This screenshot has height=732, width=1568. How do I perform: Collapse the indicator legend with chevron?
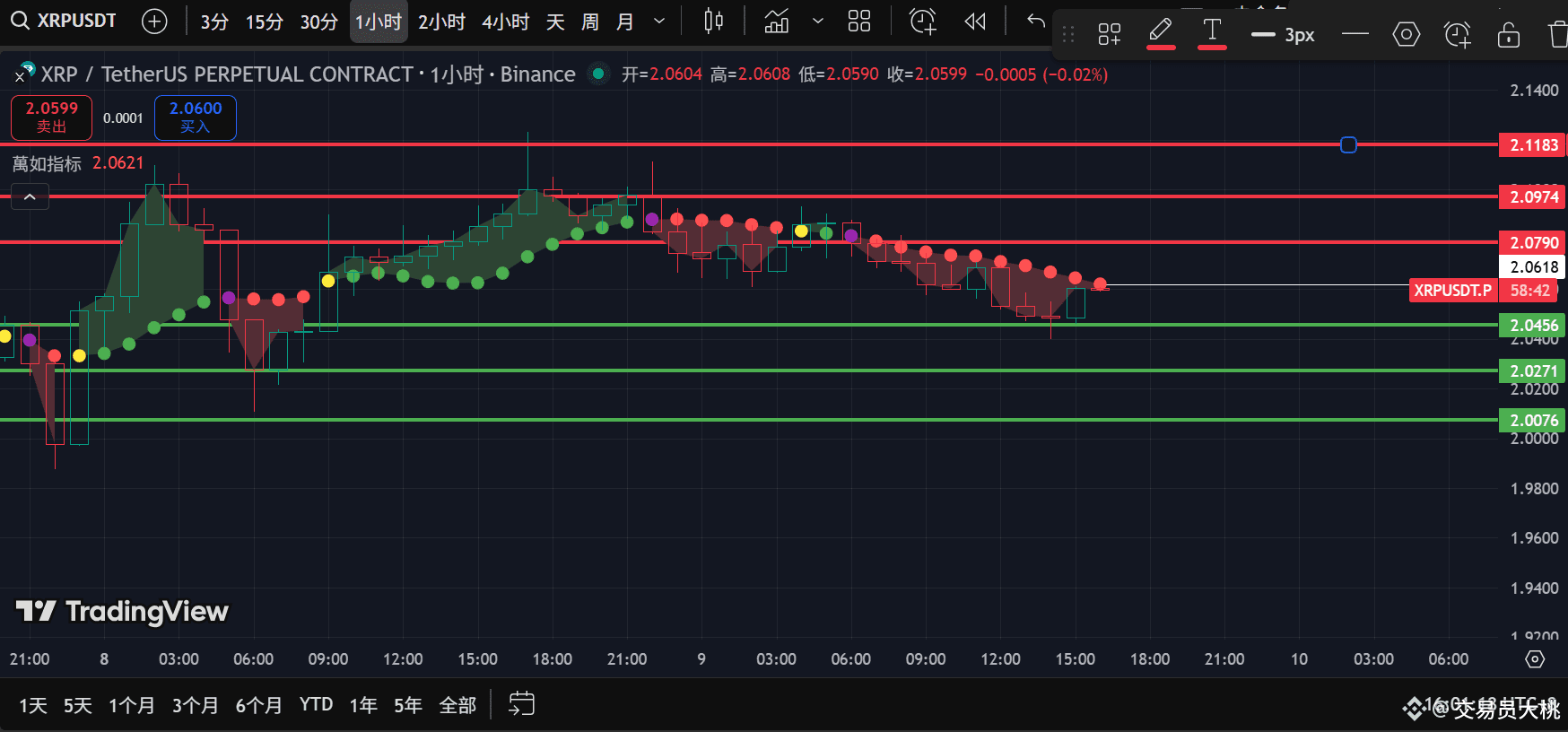tap(30, 196)
